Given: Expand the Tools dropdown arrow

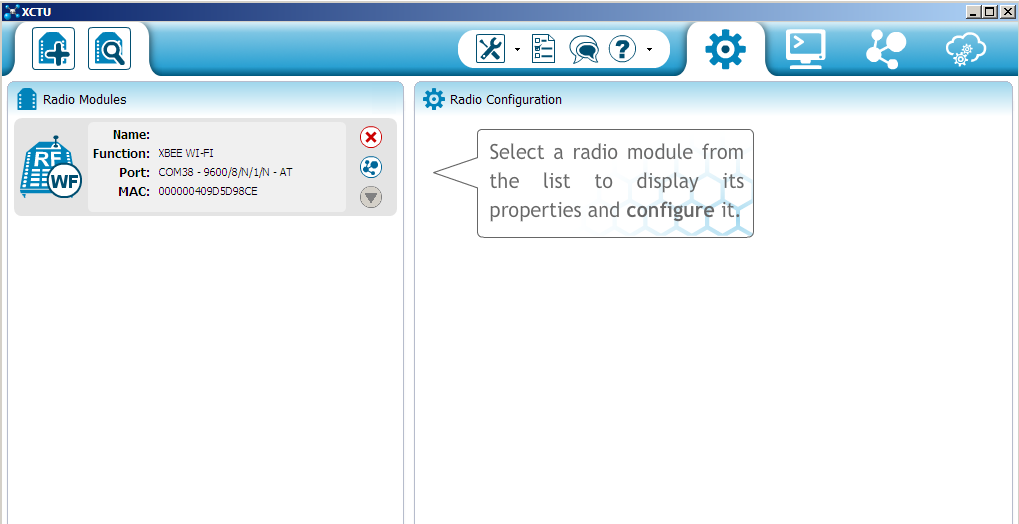Looking at the screenshot, I should pyautogui.click(x=517, y=49).
